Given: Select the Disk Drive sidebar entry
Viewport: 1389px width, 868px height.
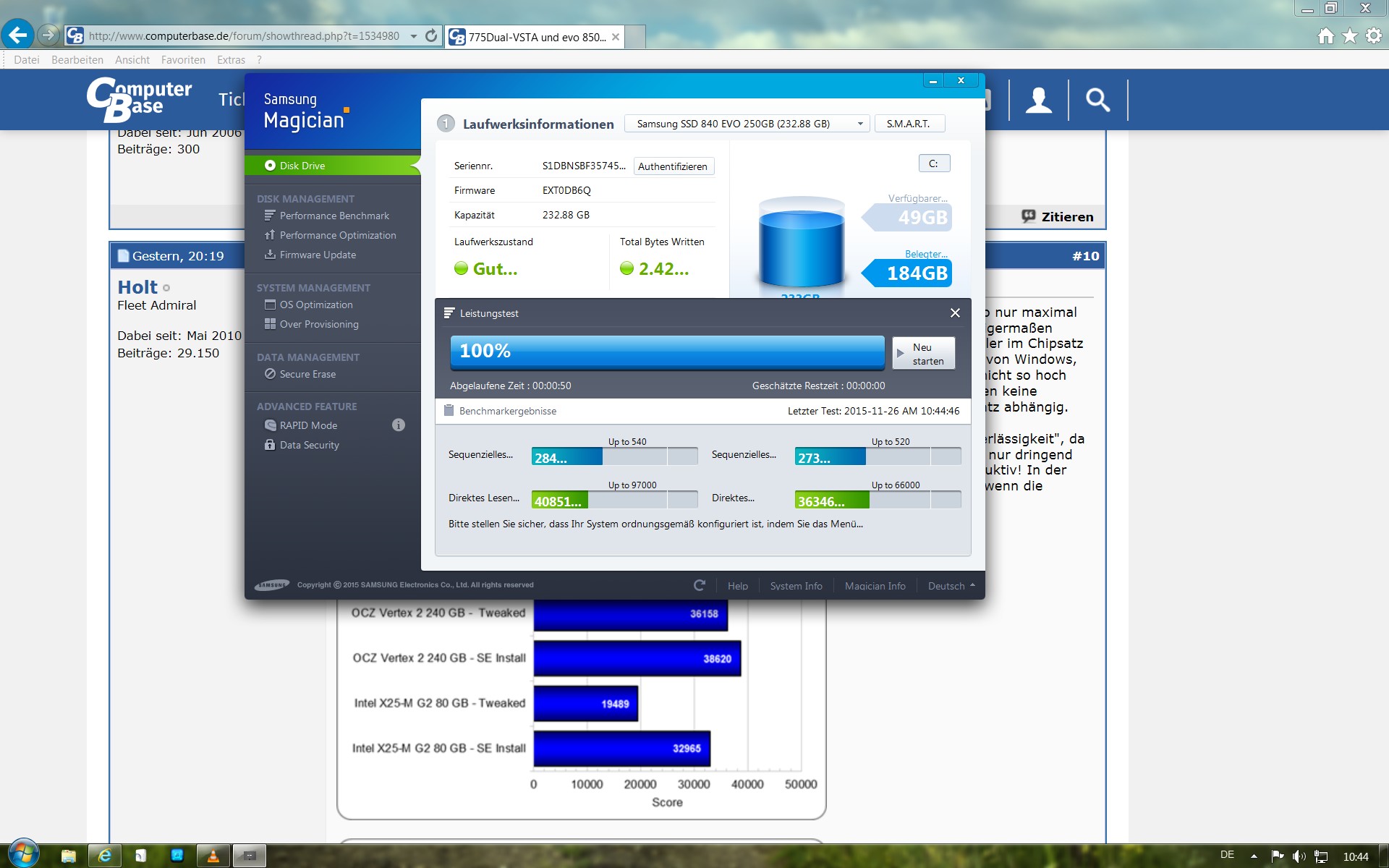Looking at the screenshot, I should [302, 166].
